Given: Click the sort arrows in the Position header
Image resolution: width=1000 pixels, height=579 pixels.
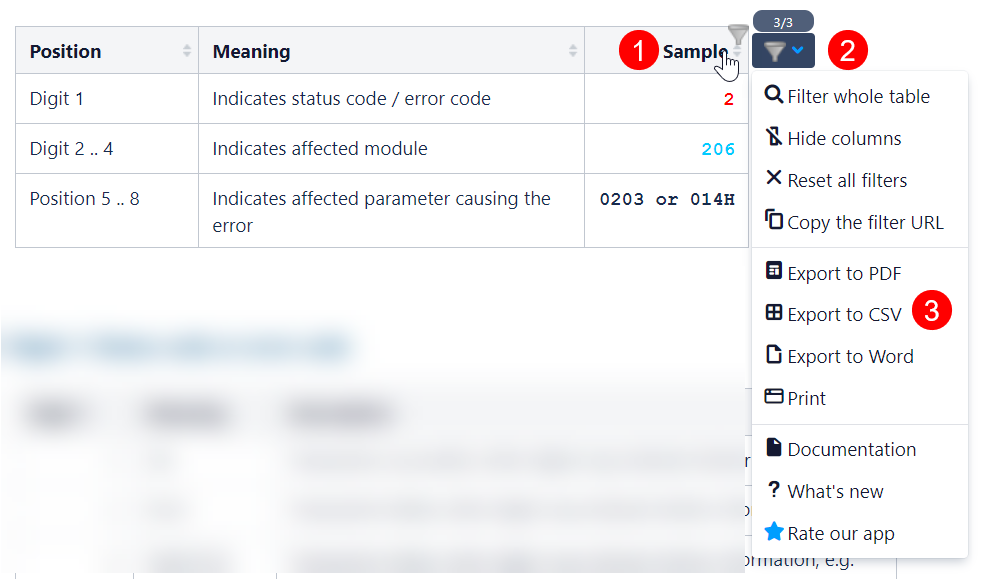Looking at the screenshot, I should 187,51.
